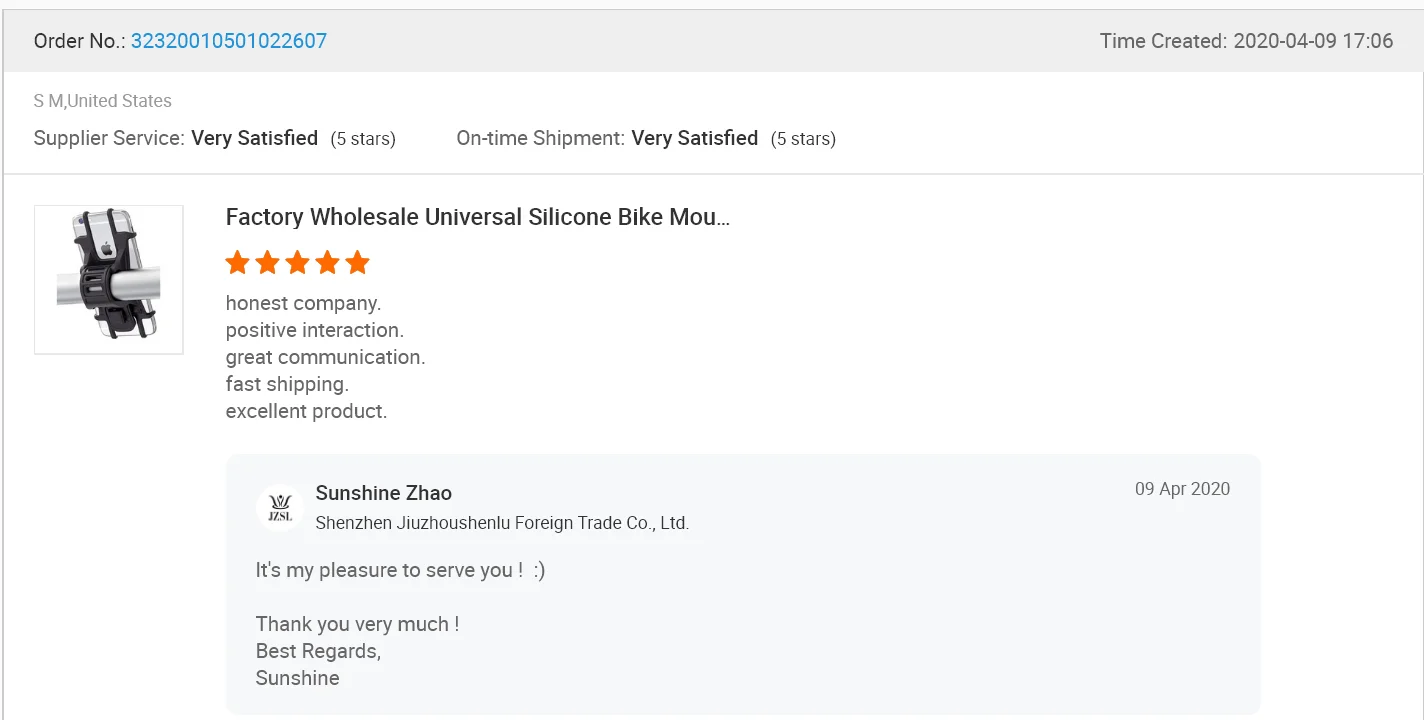Open the bike phone mount product thumbnail
This screenshot has width=1424, height=720.
click(109, 280)
